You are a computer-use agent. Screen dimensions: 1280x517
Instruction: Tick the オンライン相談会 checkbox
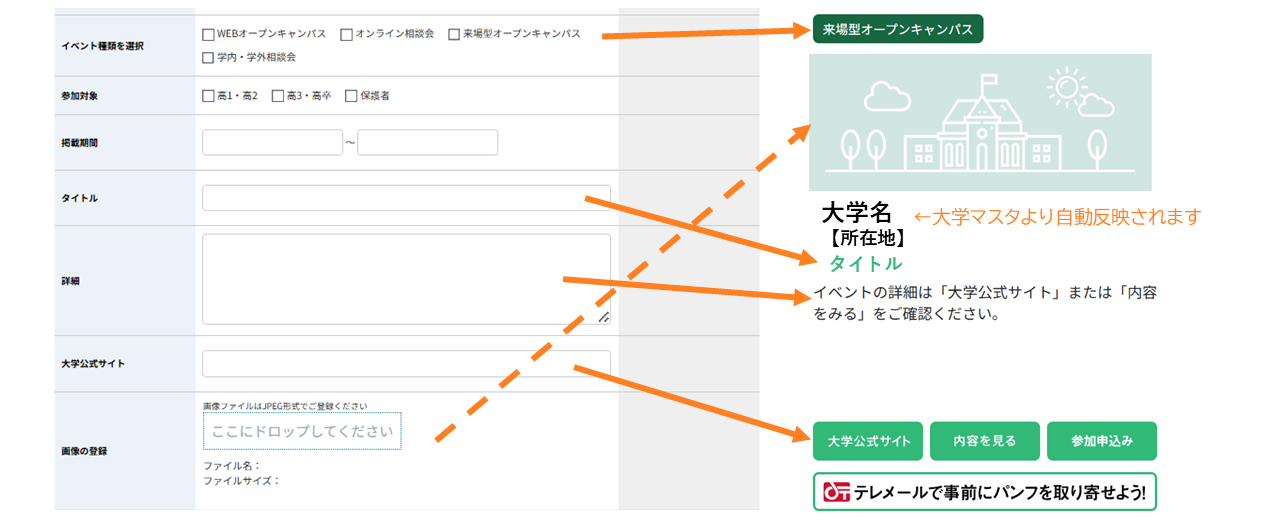(x=346, y=34)
